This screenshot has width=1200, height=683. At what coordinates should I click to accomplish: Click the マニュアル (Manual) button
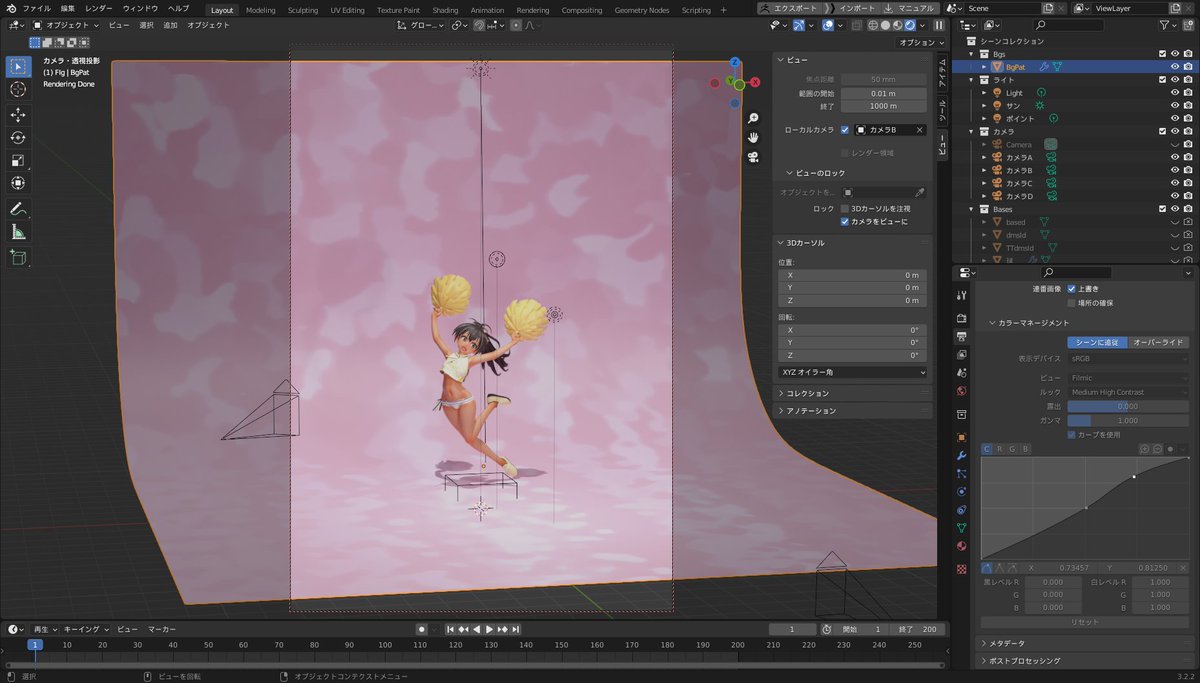click(912, 8)
